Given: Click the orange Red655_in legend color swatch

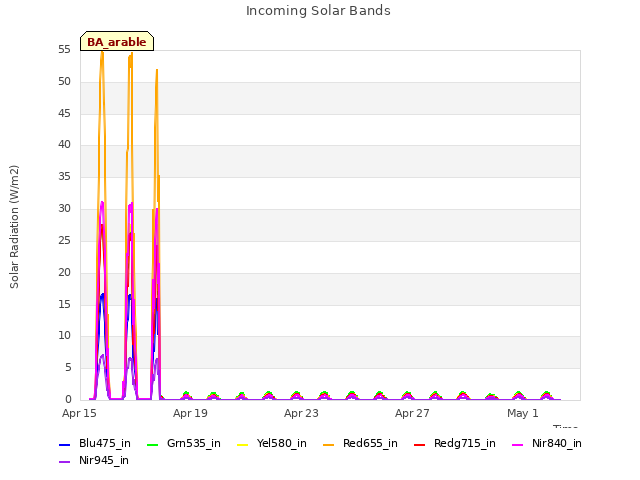Looking at the screenshot, I should pyautogui.click(x=329, y=444).
